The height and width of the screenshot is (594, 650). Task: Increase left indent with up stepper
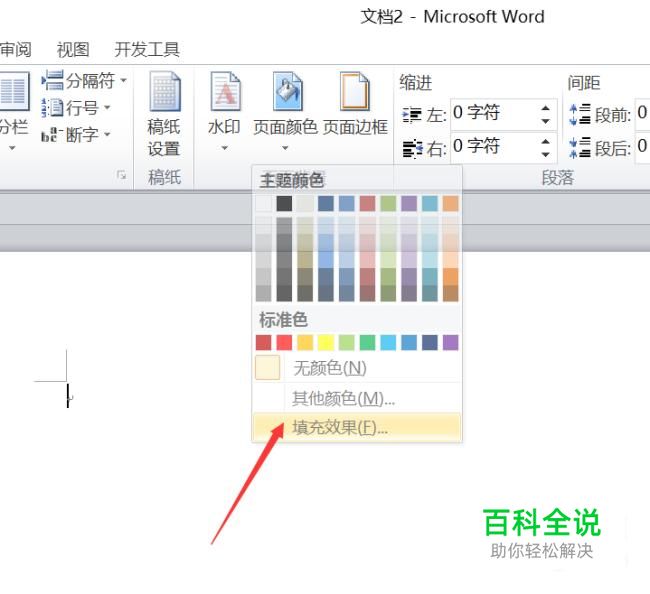click(x=546, y=108)
